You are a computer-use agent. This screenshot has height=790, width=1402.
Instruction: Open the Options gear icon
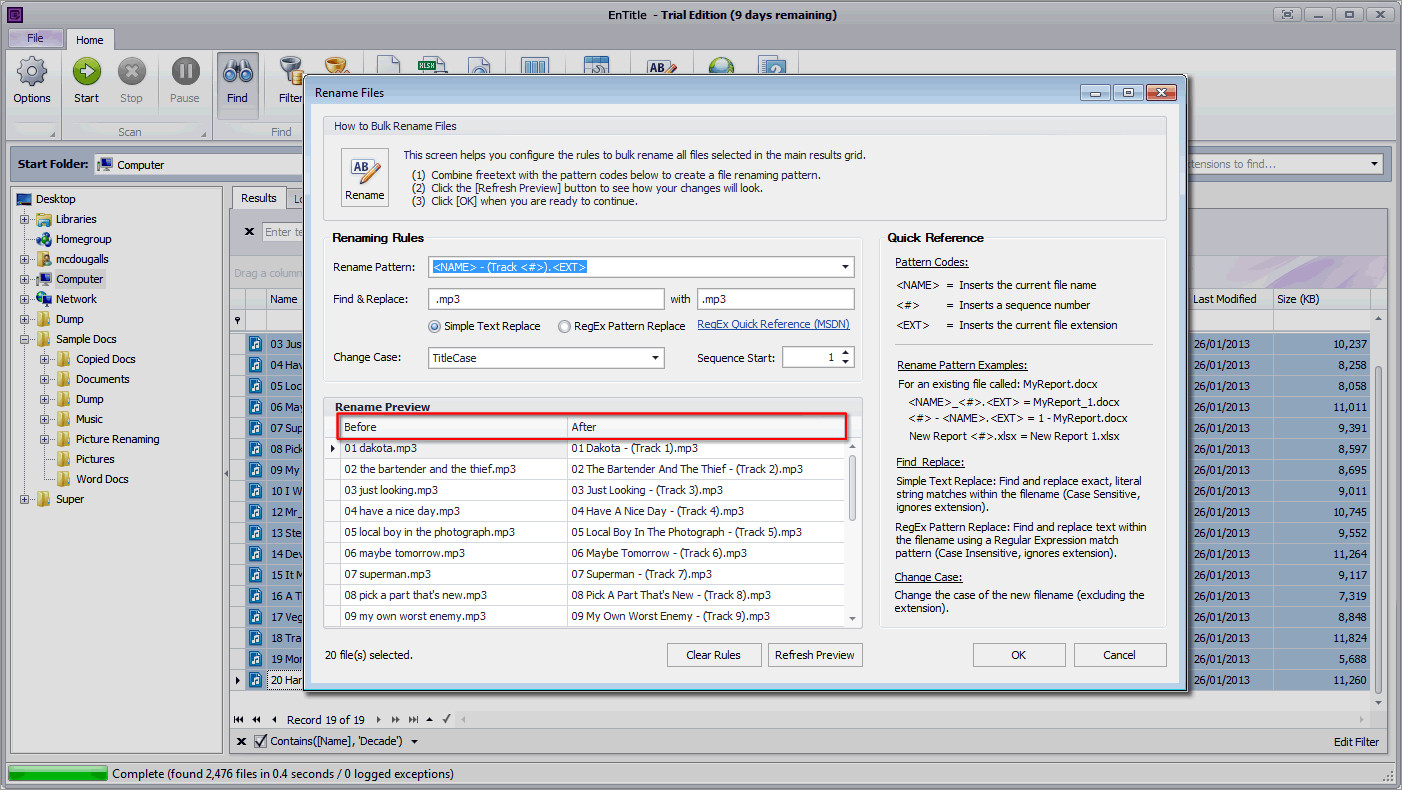tap(32, 81)
